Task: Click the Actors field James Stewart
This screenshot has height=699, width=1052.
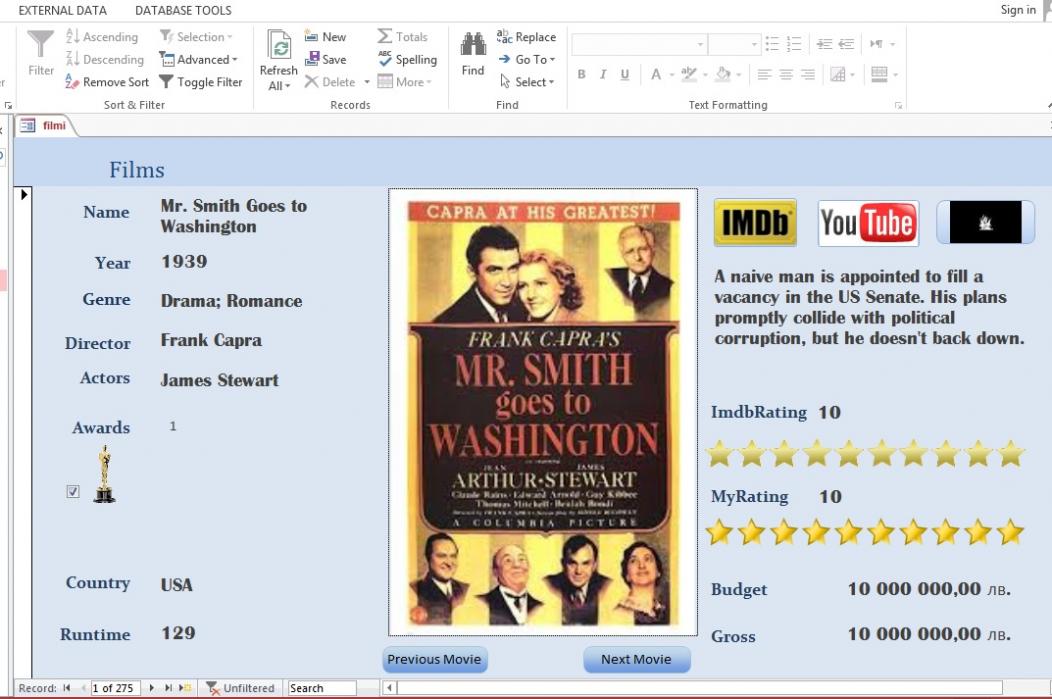Action: coord(219,380)
